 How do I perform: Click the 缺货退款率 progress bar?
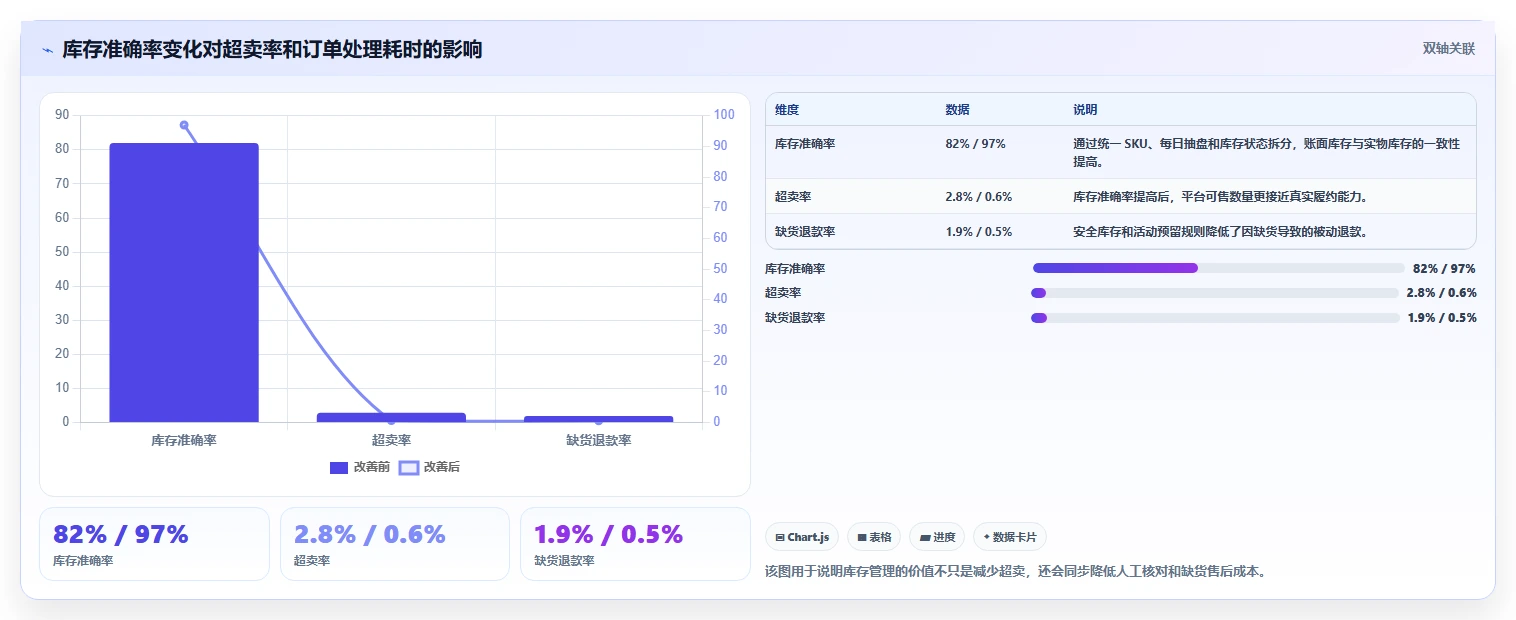tap(1215, 318)
